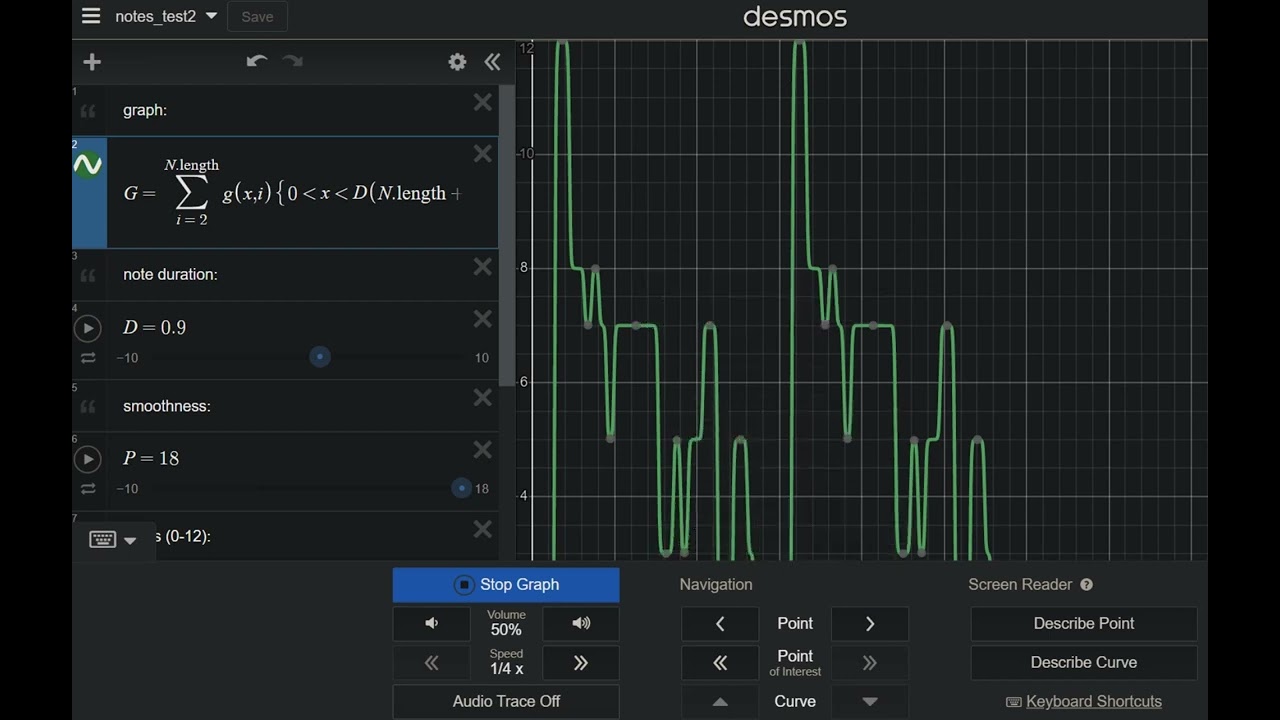
Task: Open Screen Reader help question mark
Action: point(1087,585)
